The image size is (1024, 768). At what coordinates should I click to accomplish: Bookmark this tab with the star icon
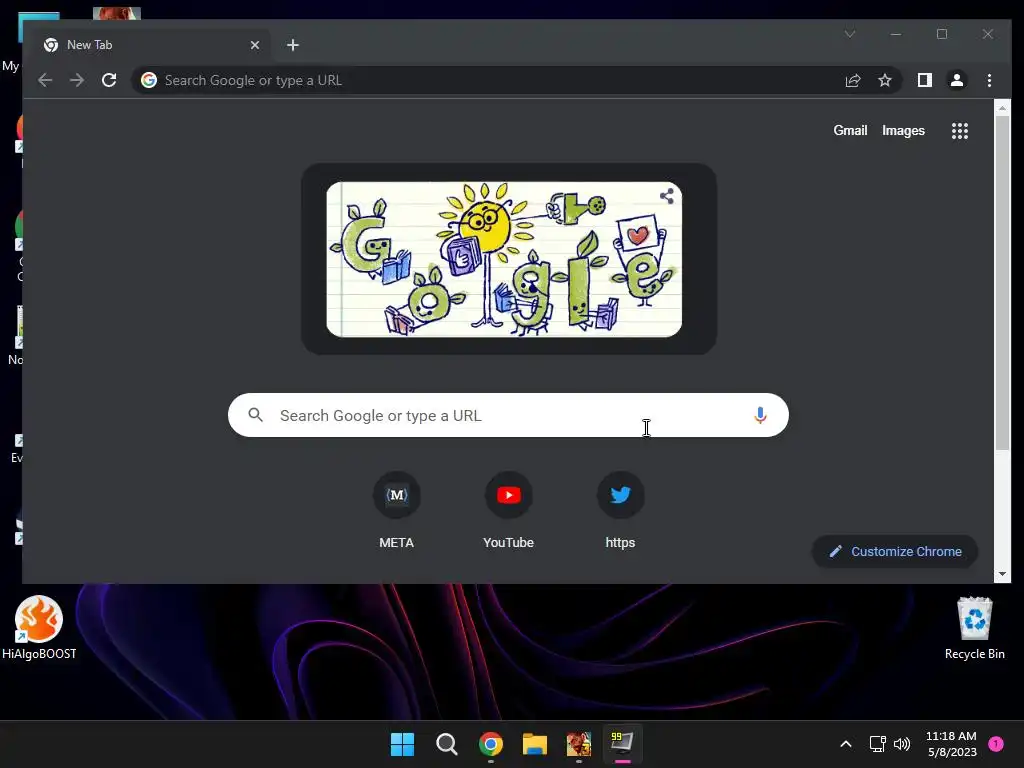point(885,80)
